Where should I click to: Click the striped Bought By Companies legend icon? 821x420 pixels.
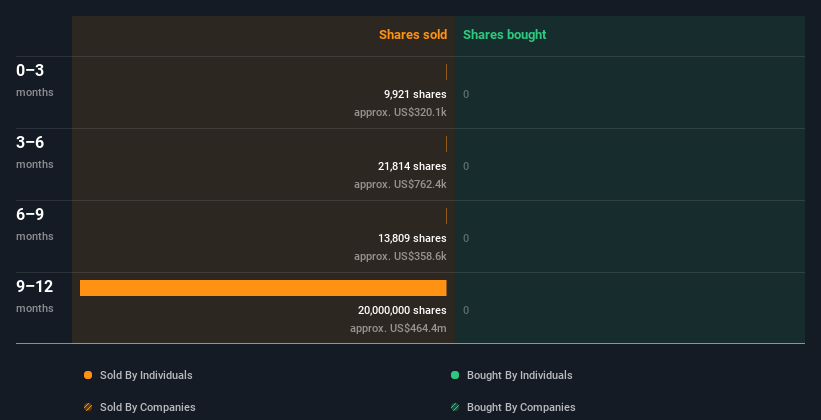coord(455,407)
